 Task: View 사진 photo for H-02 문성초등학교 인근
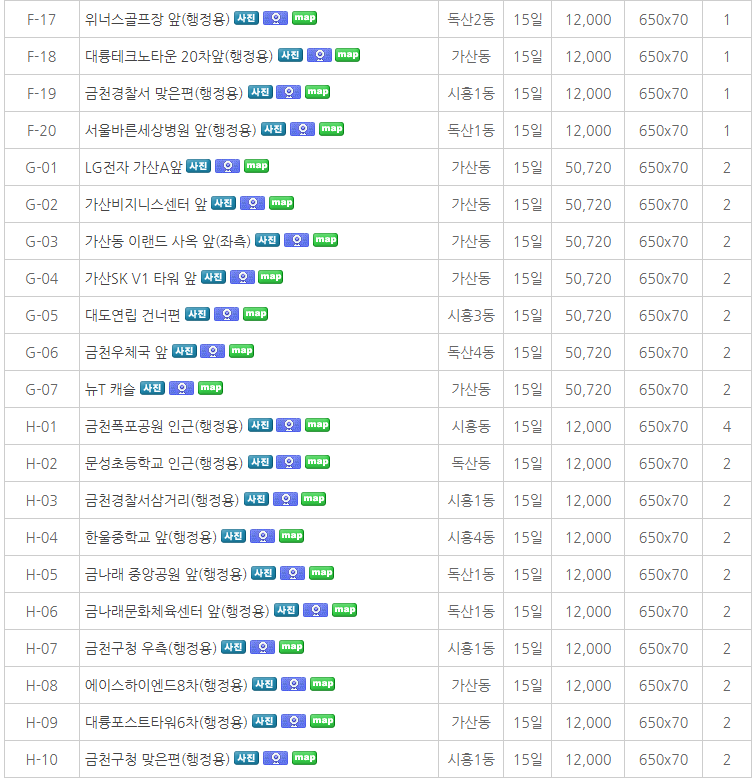tap(260, 462)
